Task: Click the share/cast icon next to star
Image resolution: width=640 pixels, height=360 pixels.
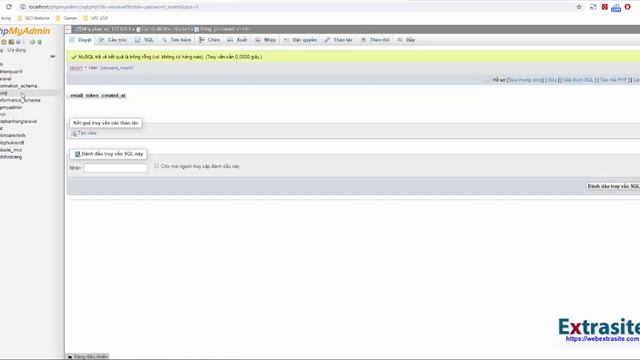Action: [x=593, y=7]
